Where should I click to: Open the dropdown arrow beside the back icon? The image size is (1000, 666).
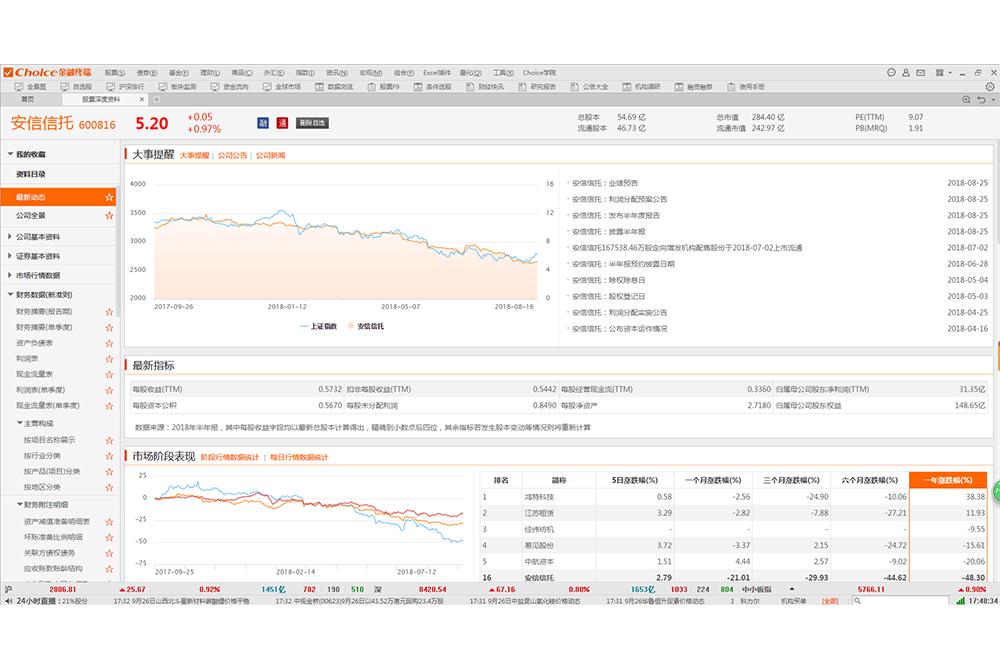click(x=992, y=100)
